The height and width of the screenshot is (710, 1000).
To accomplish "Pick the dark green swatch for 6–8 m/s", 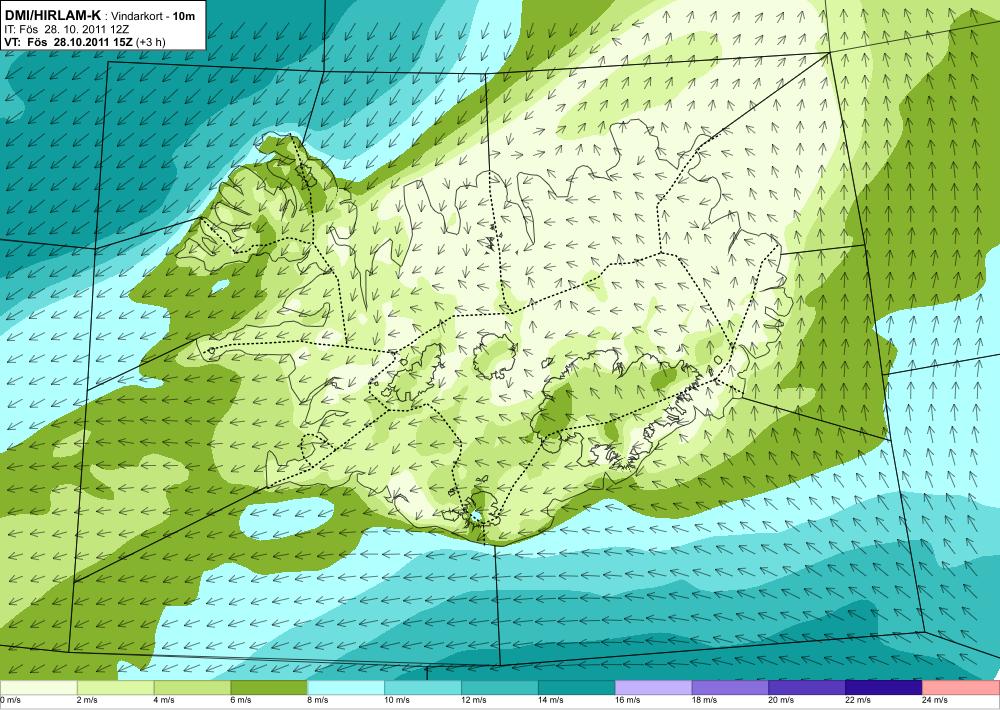I will pos(269,688).
